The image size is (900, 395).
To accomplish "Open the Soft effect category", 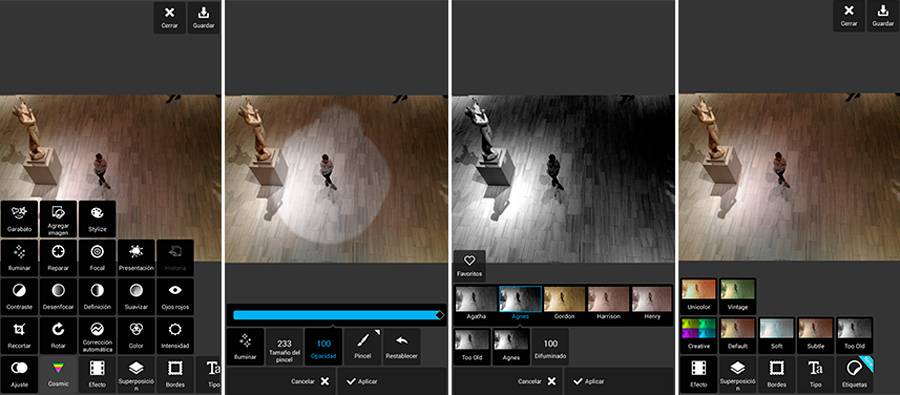I will coord(777,335).
